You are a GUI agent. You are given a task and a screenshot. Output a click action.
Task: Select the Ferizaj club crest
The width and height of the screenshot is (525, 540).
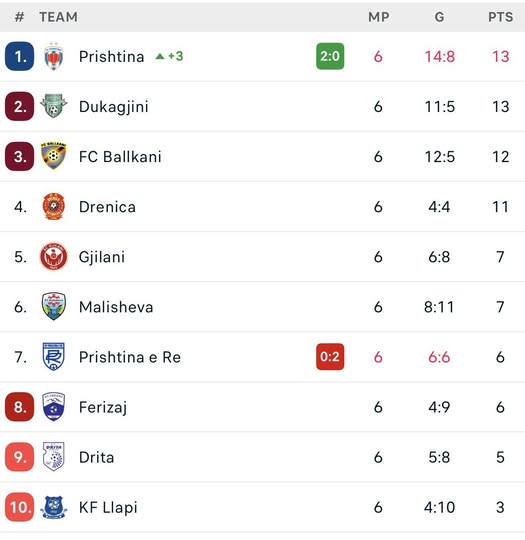pos(53,407)
